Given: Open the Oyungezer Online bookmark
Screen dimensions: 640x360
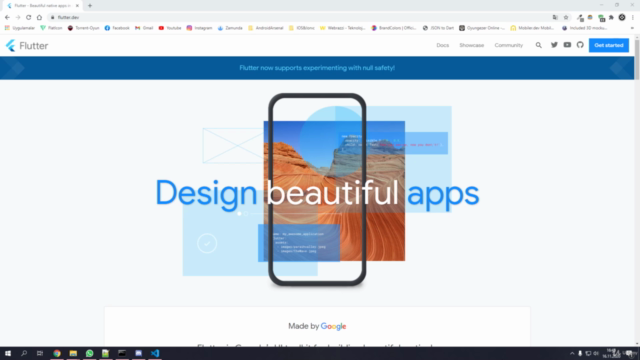Looking at the screenshot, I should coord(482,28).
